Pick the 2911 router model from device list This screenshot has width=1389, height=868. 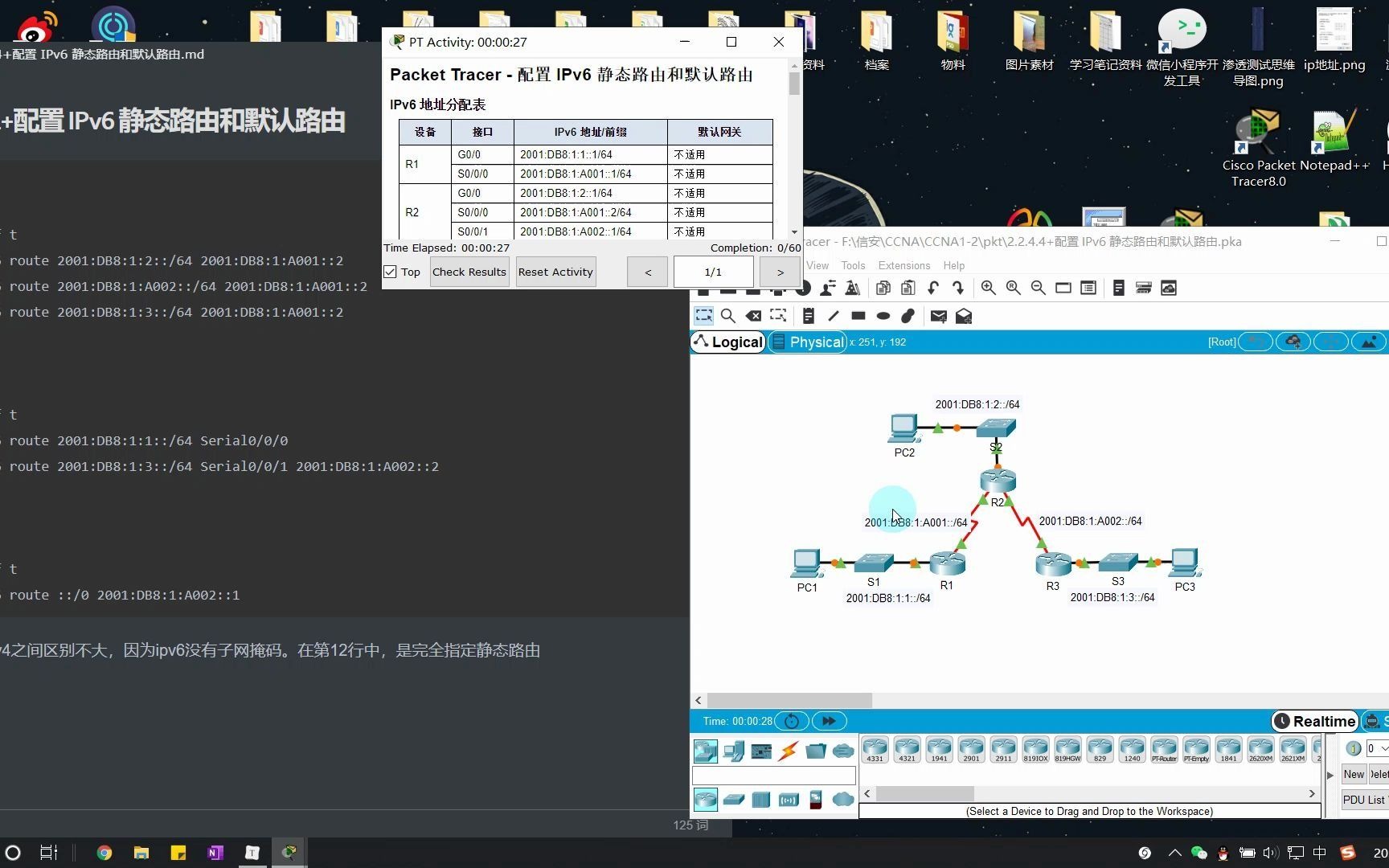[x=1003, y=749]
